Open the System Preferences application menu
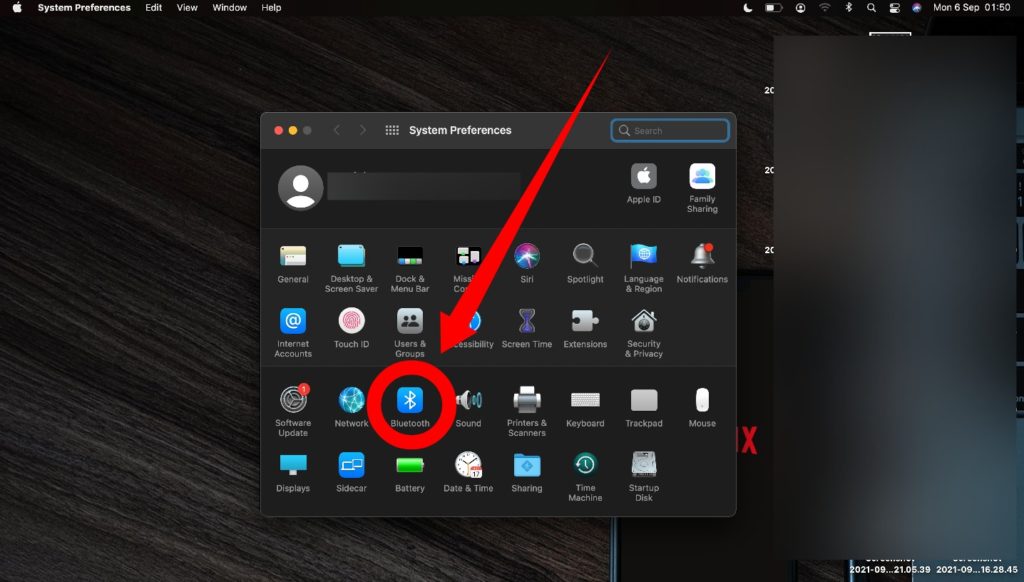Image resolution: width=1024 pixels, height=582 pixels. (x=84, y=8)
